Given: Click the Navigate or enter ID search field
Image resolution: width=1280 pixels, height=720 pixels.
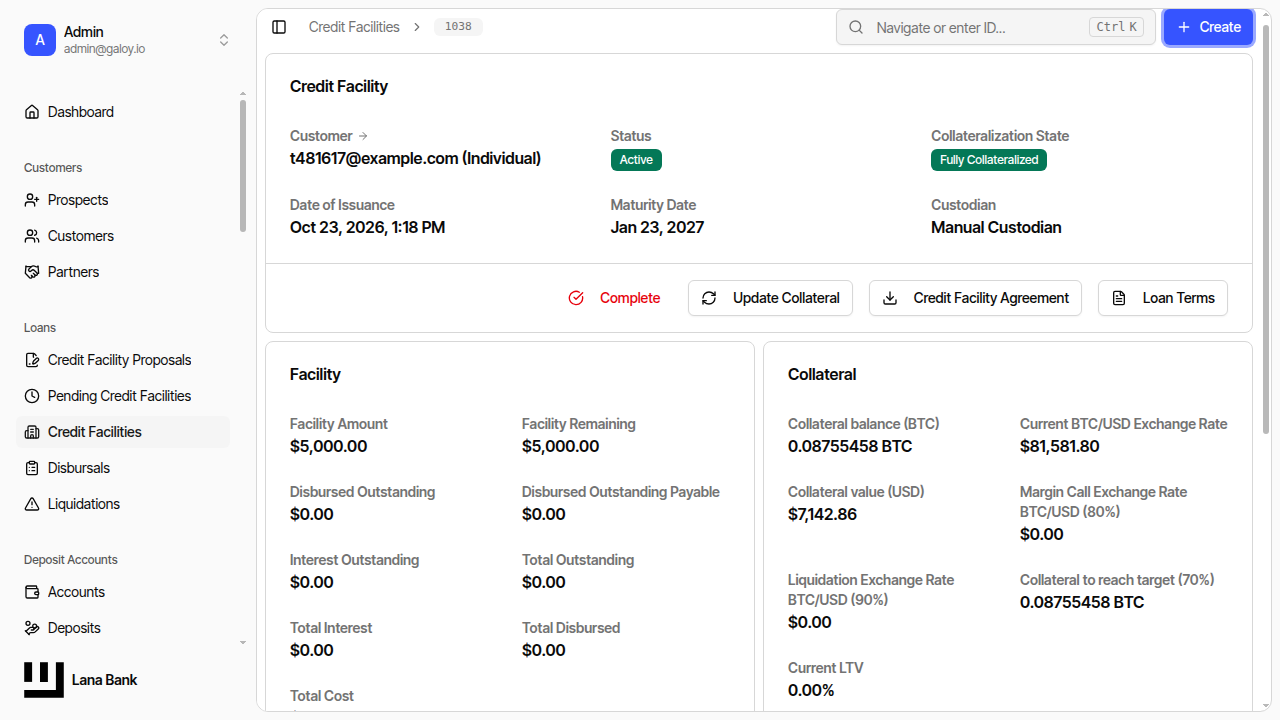Looking at the screenshot, I should (996, 27).
